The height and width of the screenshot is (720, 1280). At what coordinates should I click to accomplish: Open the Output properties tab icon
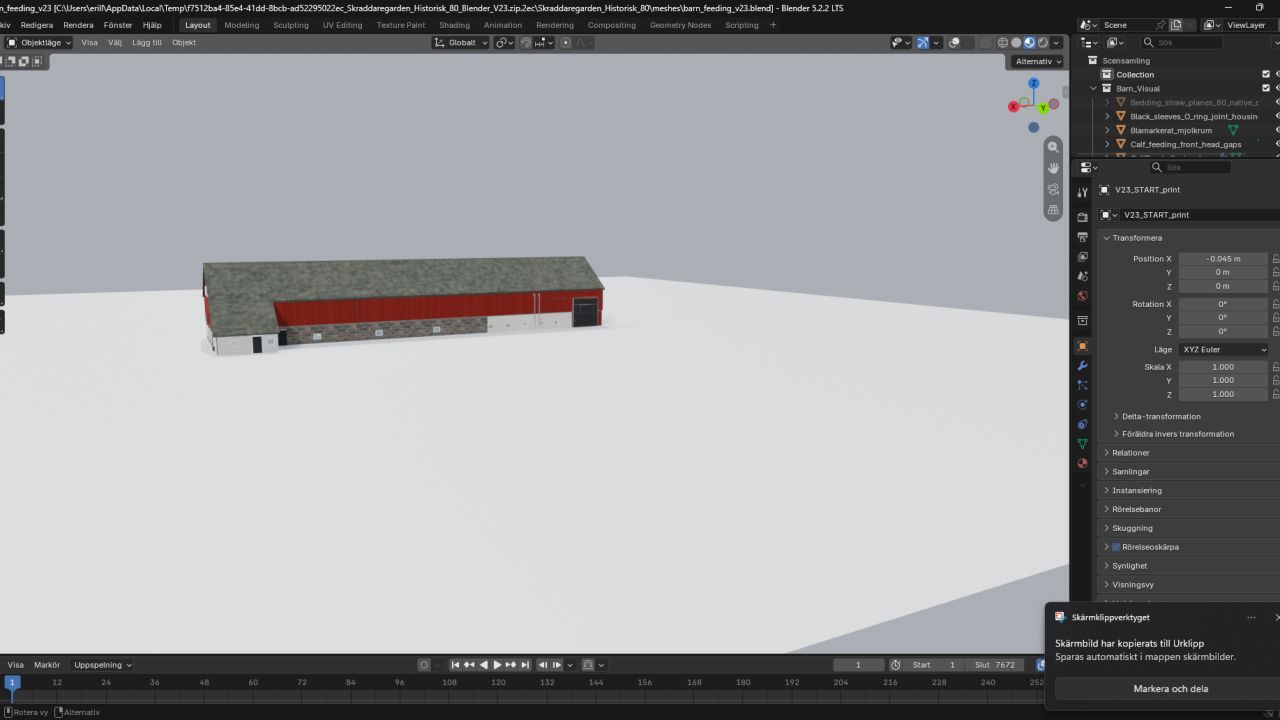pyautogui.click(x=1082, y=237)
